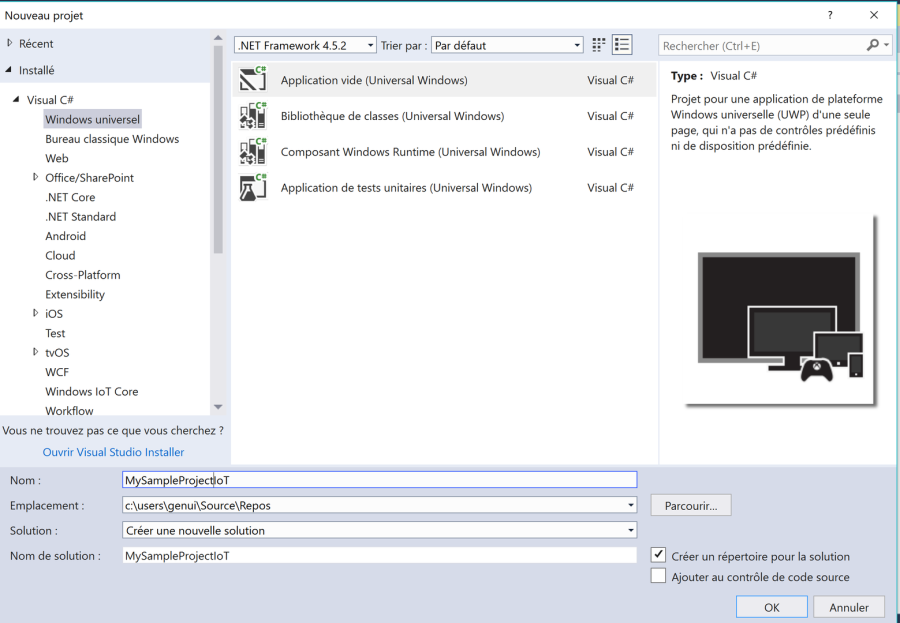The width and height of the screenshot is (900, 623).
Task: Click the category tree scrollbar thumb
Action: coord(218,149)
